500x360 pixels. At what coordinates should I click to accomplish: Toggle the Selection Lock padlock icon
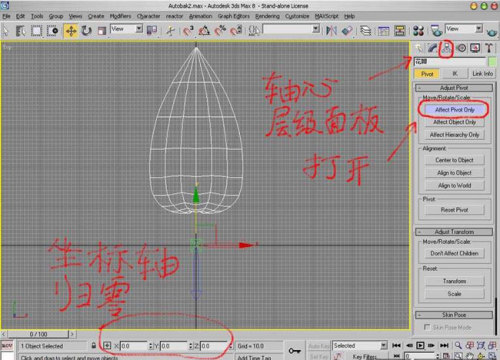coord(94,346)
